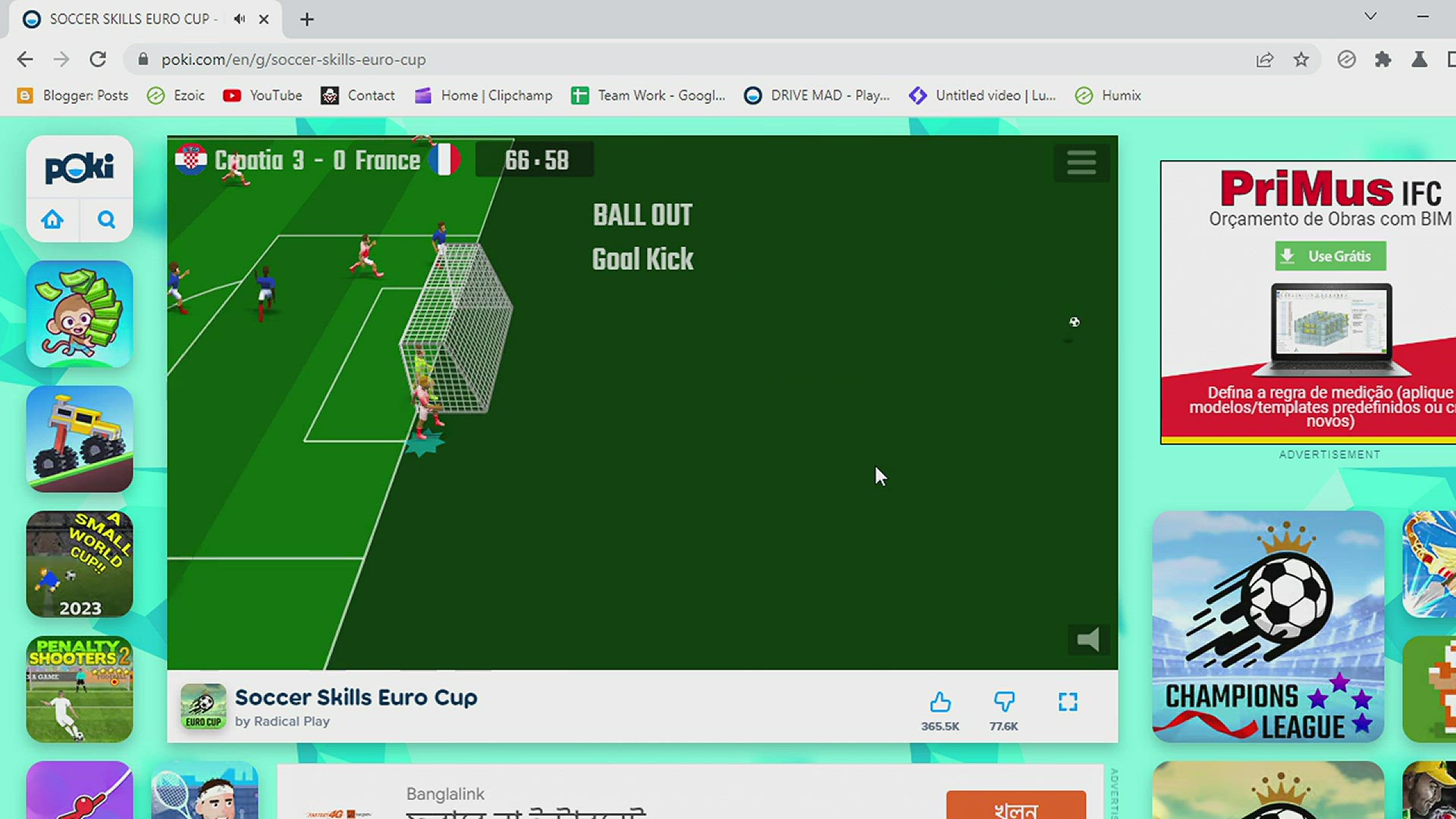The height and width of the screenshot is (819, 1456).
Task: Open the tennis player game thumbnail
Action: click(x=205, y=790)
